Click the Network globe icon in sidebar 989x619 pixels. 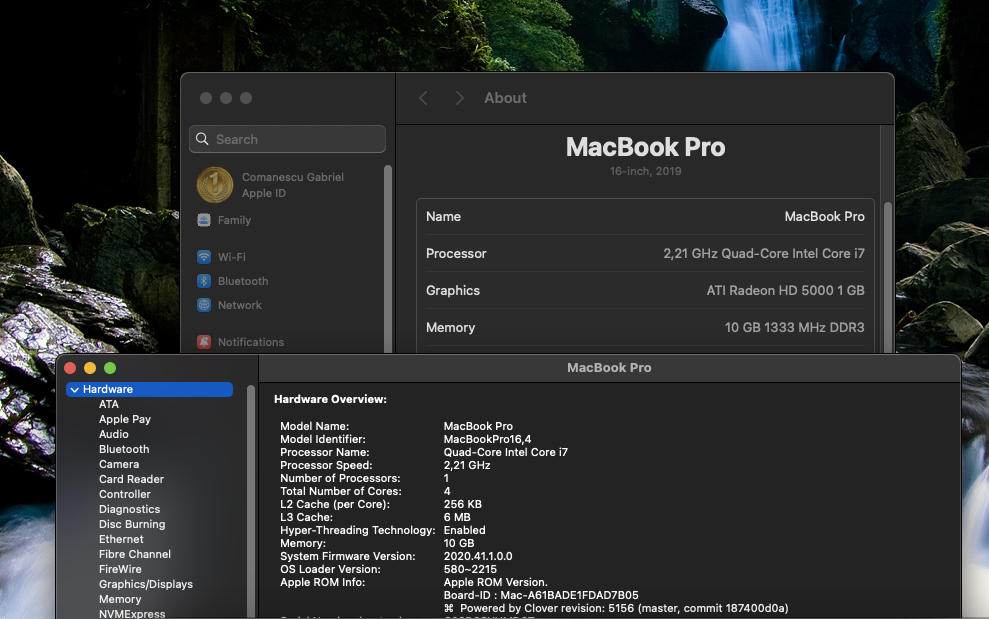(x=204, y=305)
